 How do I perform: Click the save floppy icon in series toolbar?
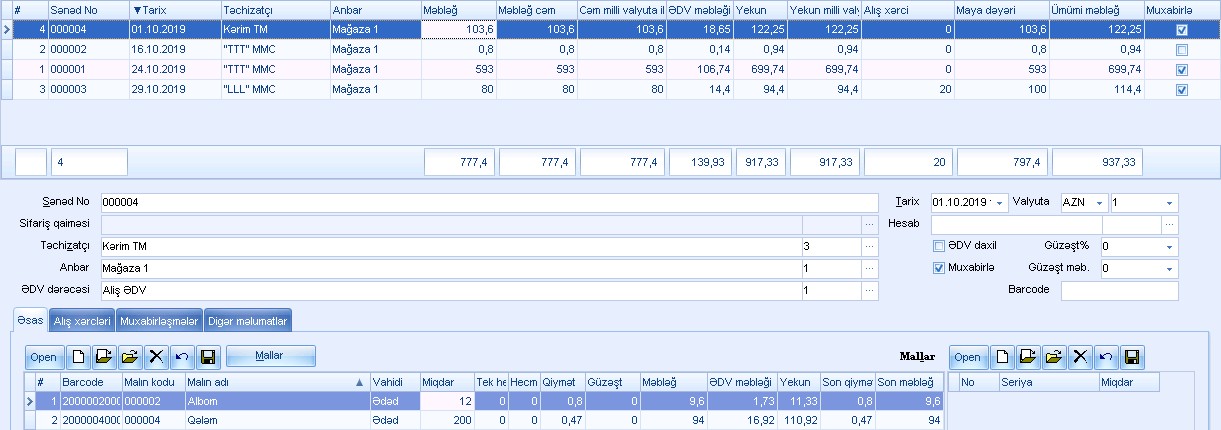point(1132,356)
